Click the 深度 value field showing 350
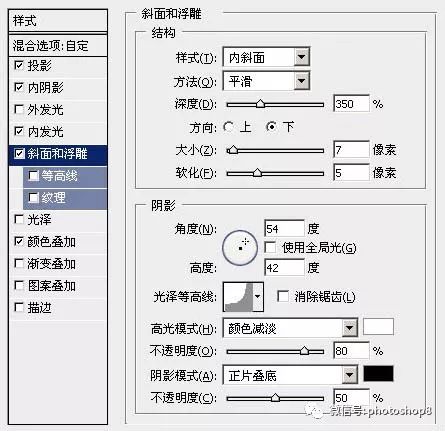The height and width of the screenshot is (431, 445). tap(351, 104)
